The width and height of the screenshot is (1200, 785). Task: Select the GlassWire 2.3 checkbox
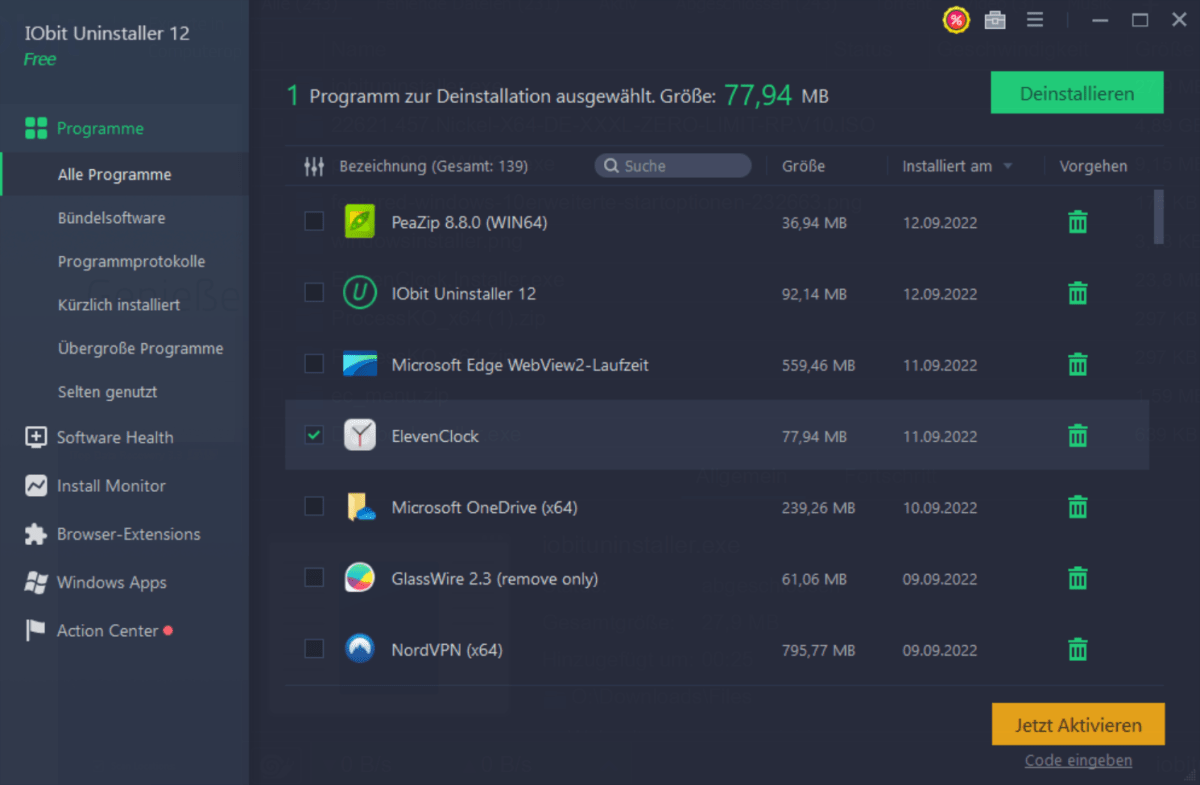pos(314,578)
